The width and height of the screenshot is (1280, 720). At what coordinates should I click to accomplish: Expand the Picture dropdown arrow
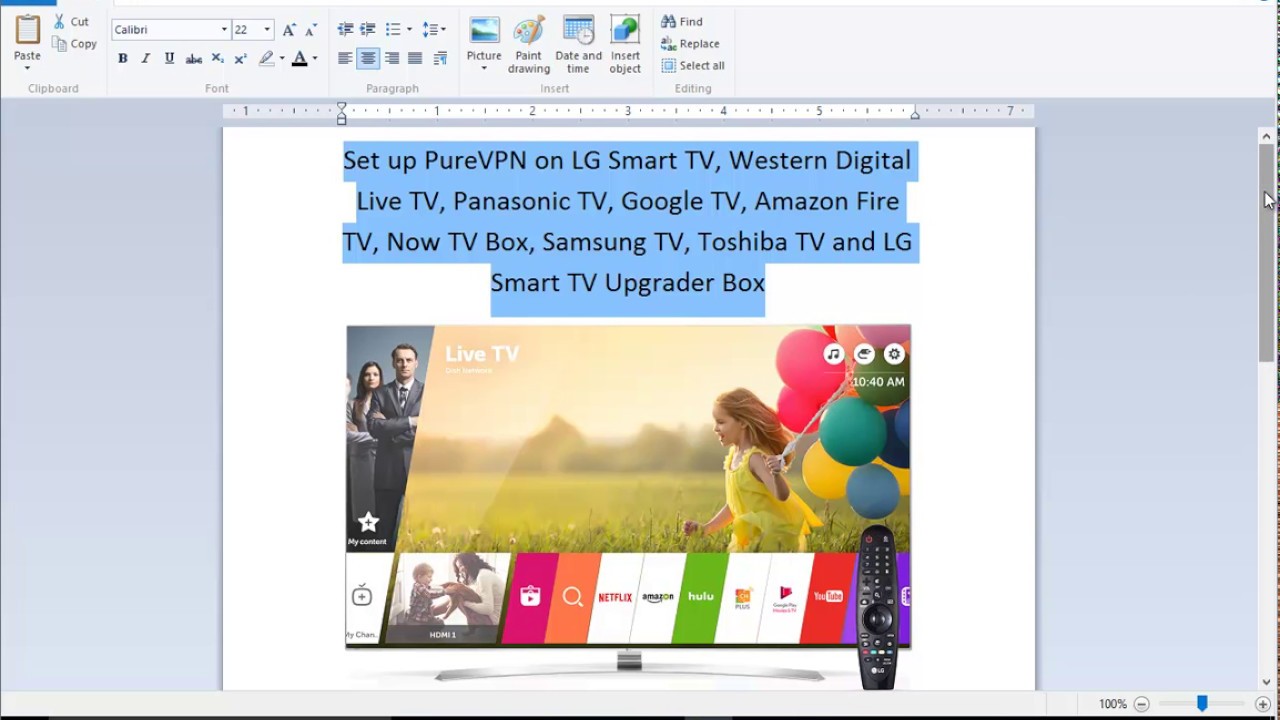(x=484, y=69)
